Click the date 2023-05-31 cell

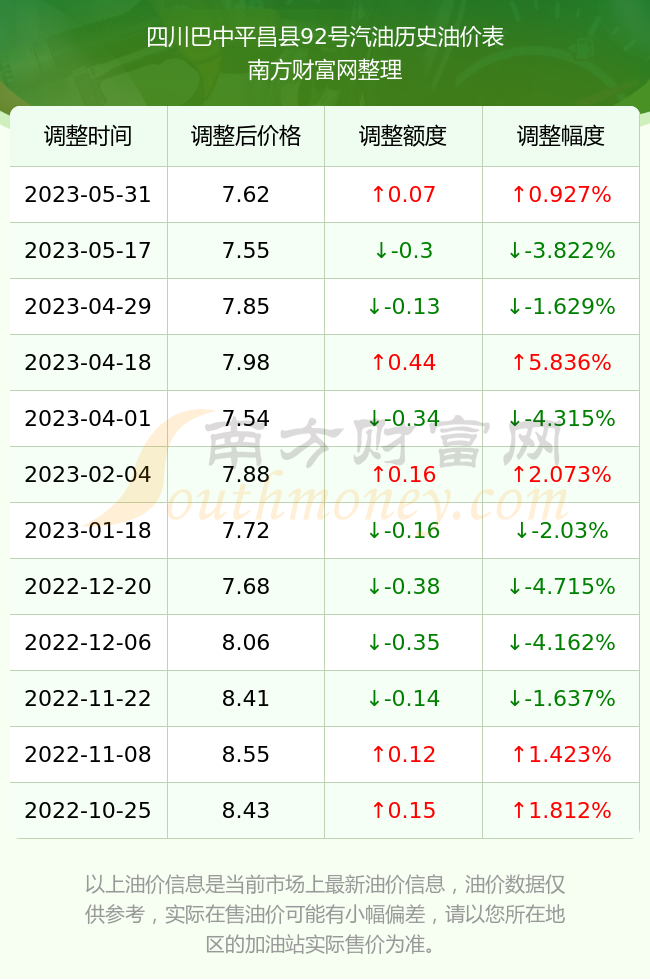(88, 194)
